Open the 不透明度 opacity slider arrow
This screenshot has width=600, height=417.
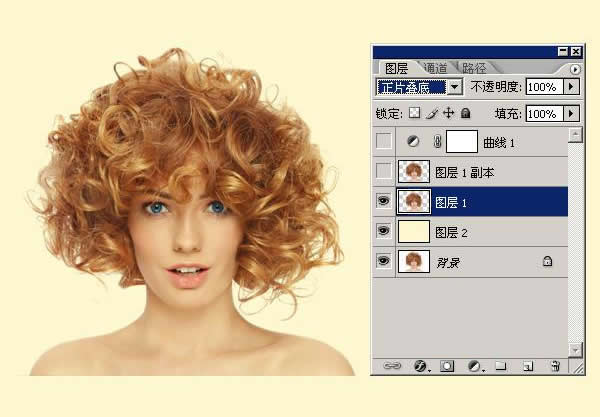[571, 87]
